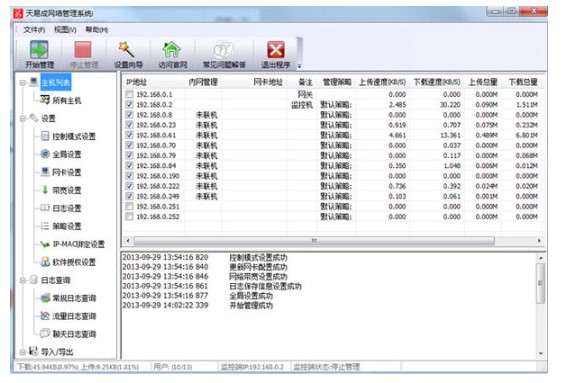564x383 pixels.
Task: Select the 导入/导出 disk icon
Action: click(34, 351)
